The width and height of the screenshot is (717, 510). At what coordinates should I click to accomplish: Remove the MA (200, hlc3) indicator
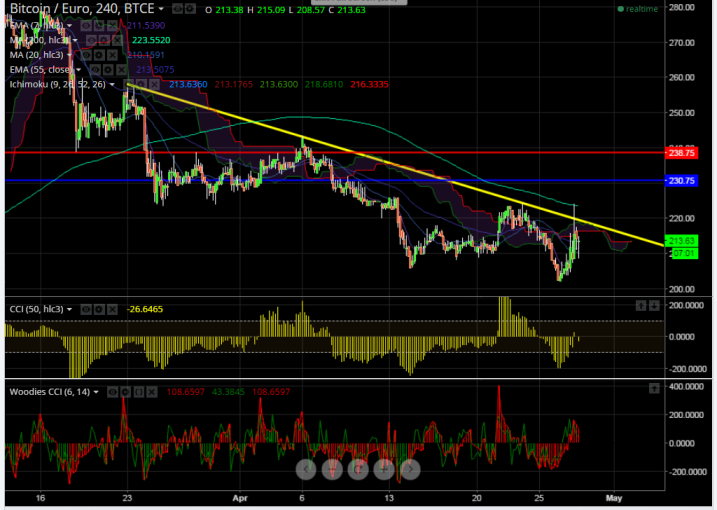(x=118, y=41)
